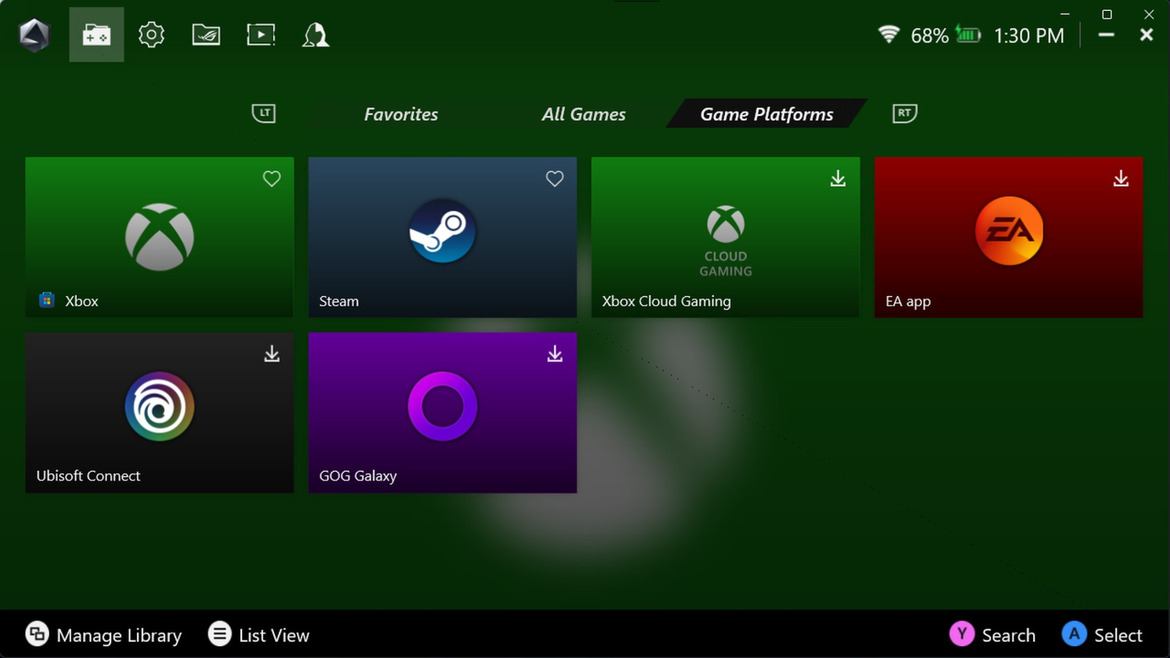Open the Ubisoft Connect tile
Image resolution: width=1170 pixels, height=658 pixels.
tap(160, 413)
